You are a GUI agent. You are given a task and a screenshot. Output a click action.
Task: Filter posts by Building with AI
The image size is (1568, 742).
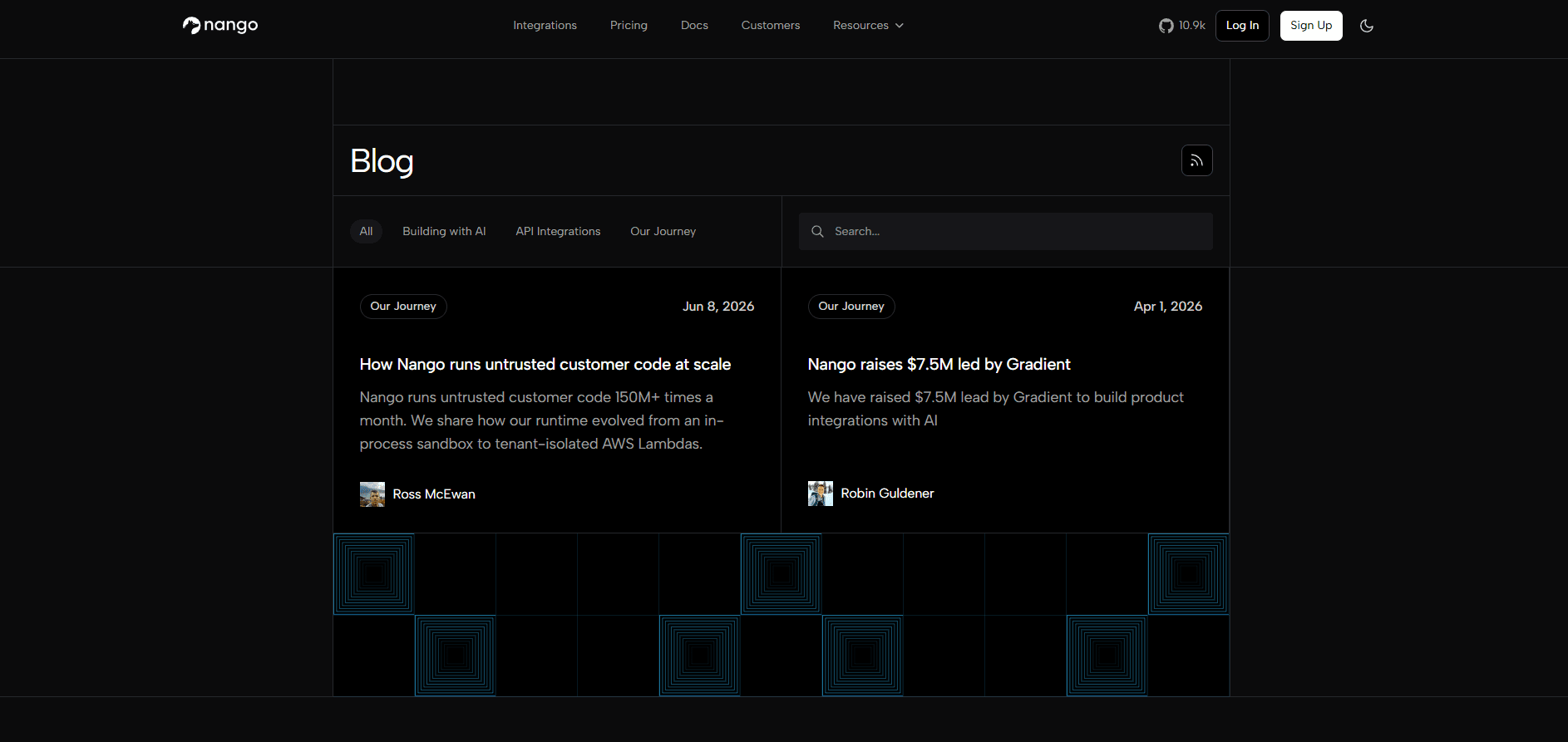pyautogui.click(x=444, y=231)
